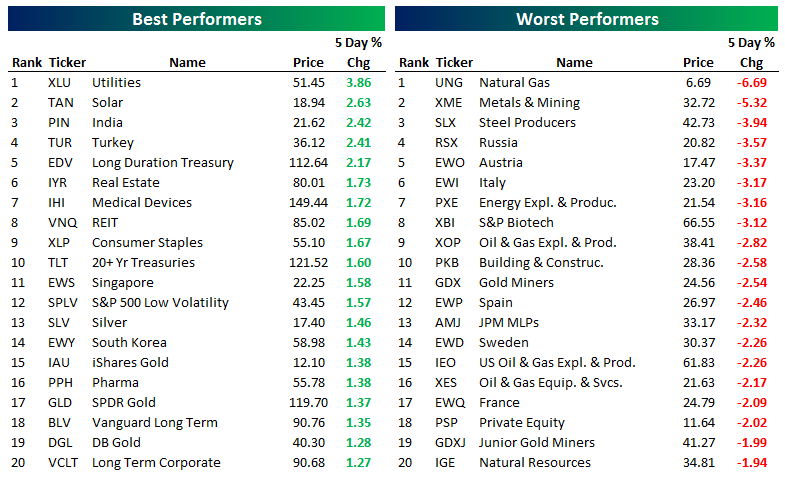Click the GLD ticker symbol
The height and width of the screenshot is (477, 785).
60,403
